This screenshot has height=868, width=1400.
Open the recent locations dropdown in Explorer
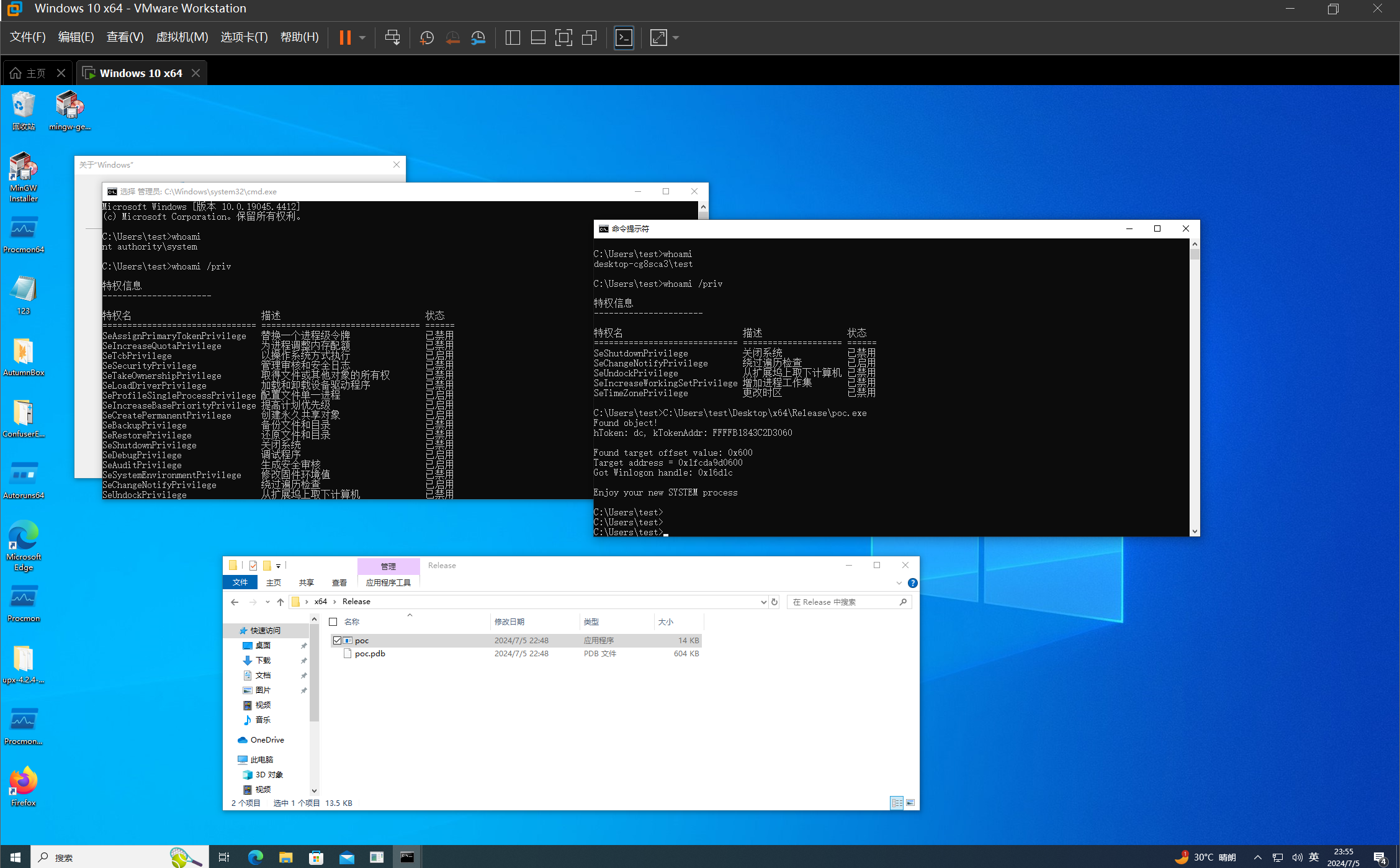point(267,602)
